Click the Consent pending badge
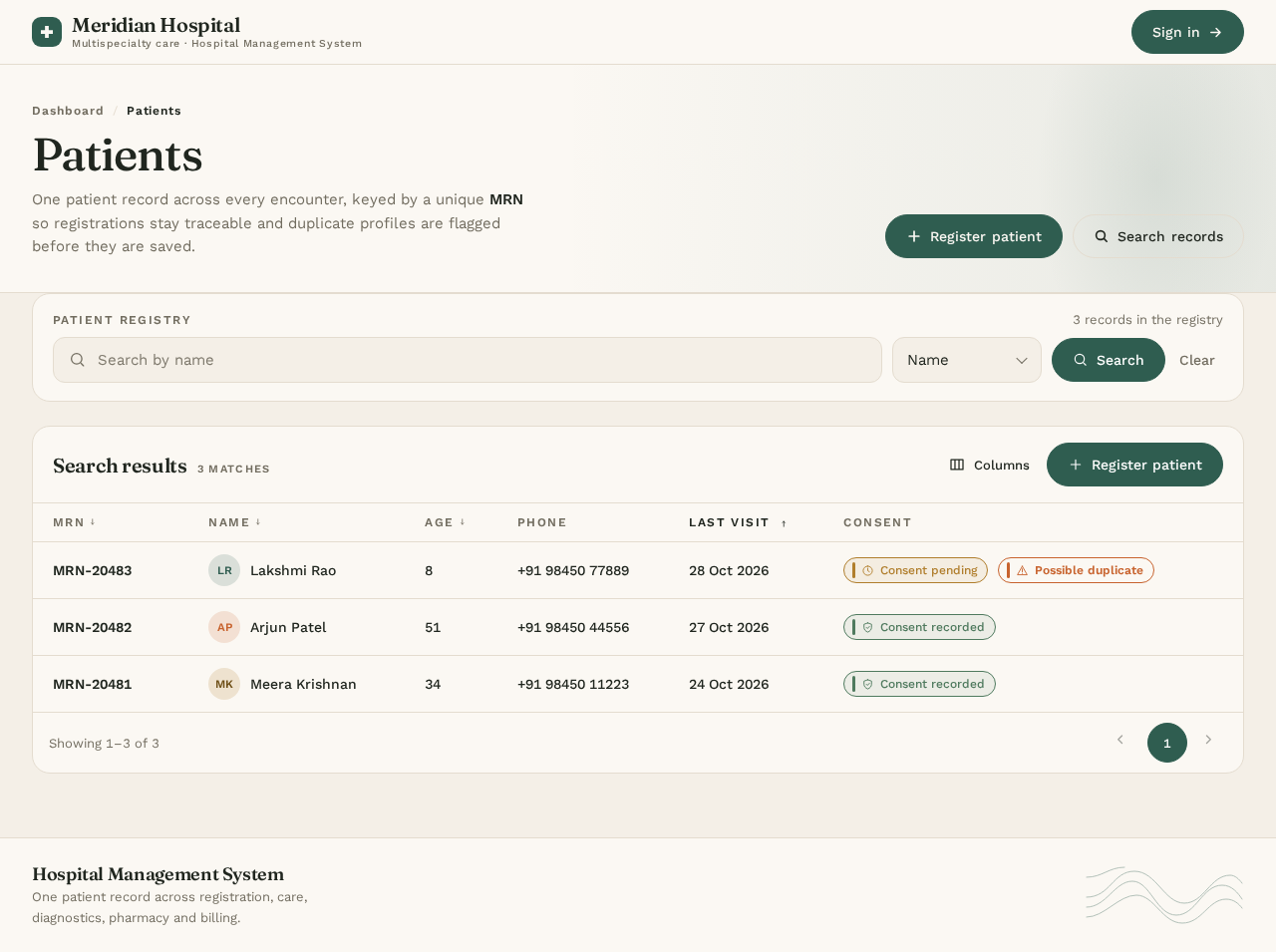Image resolution: width=1276 pixels, height=952 pixels. click(915, 570)
